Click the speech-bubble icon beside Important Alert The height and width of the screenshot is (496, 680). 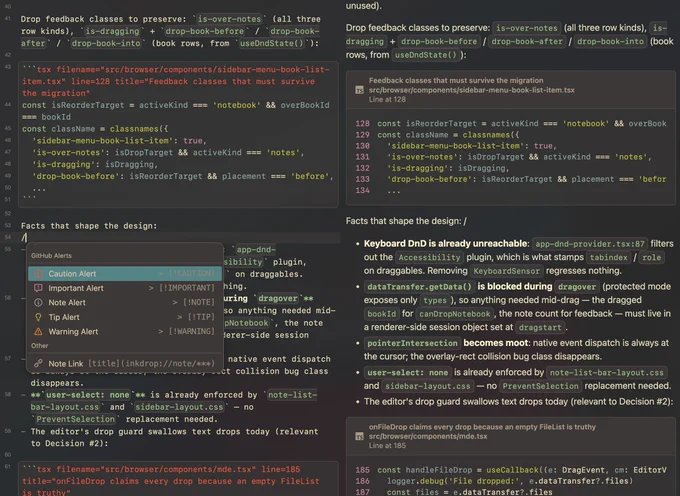point(38,288)
